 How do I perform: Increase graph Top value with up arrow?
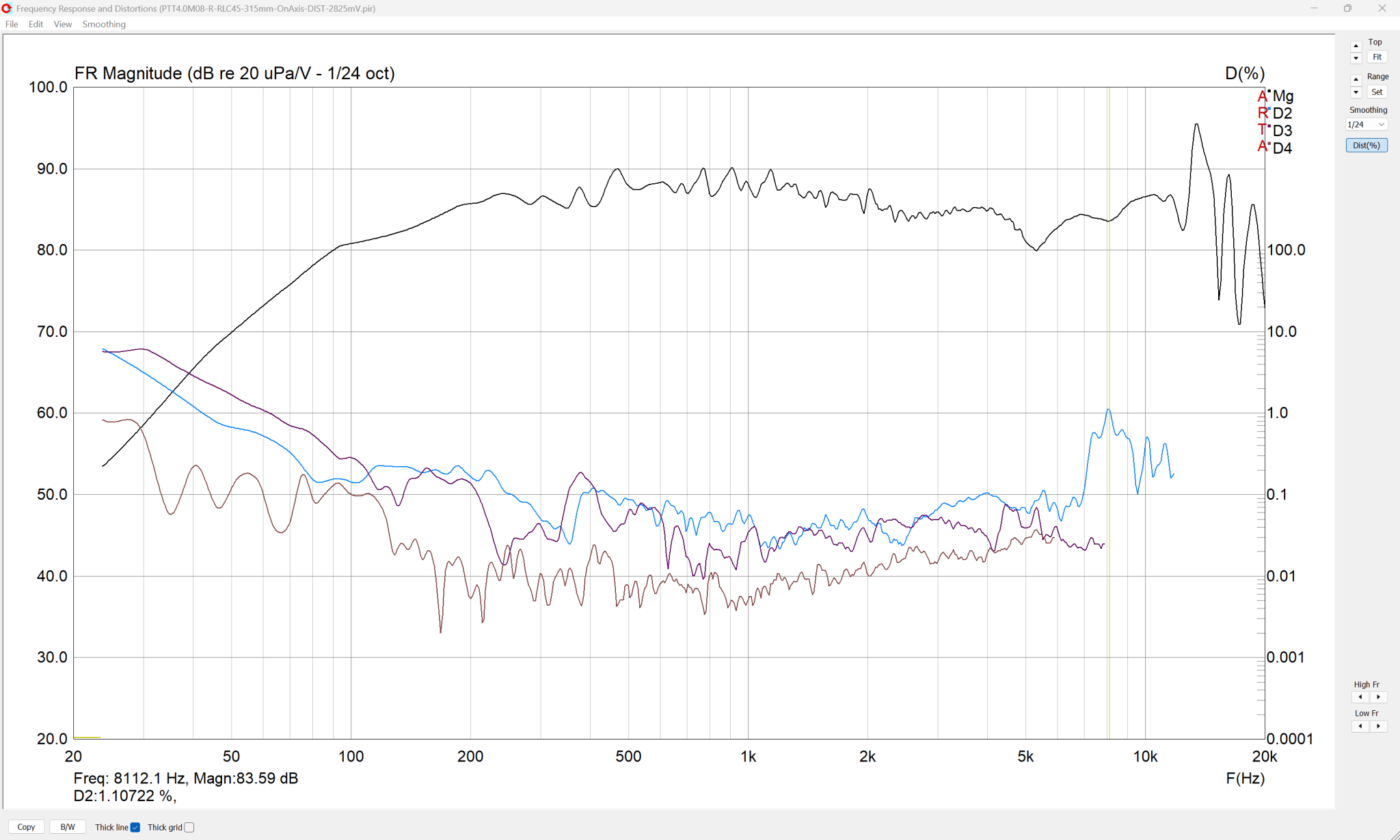tap(1356, 46)
